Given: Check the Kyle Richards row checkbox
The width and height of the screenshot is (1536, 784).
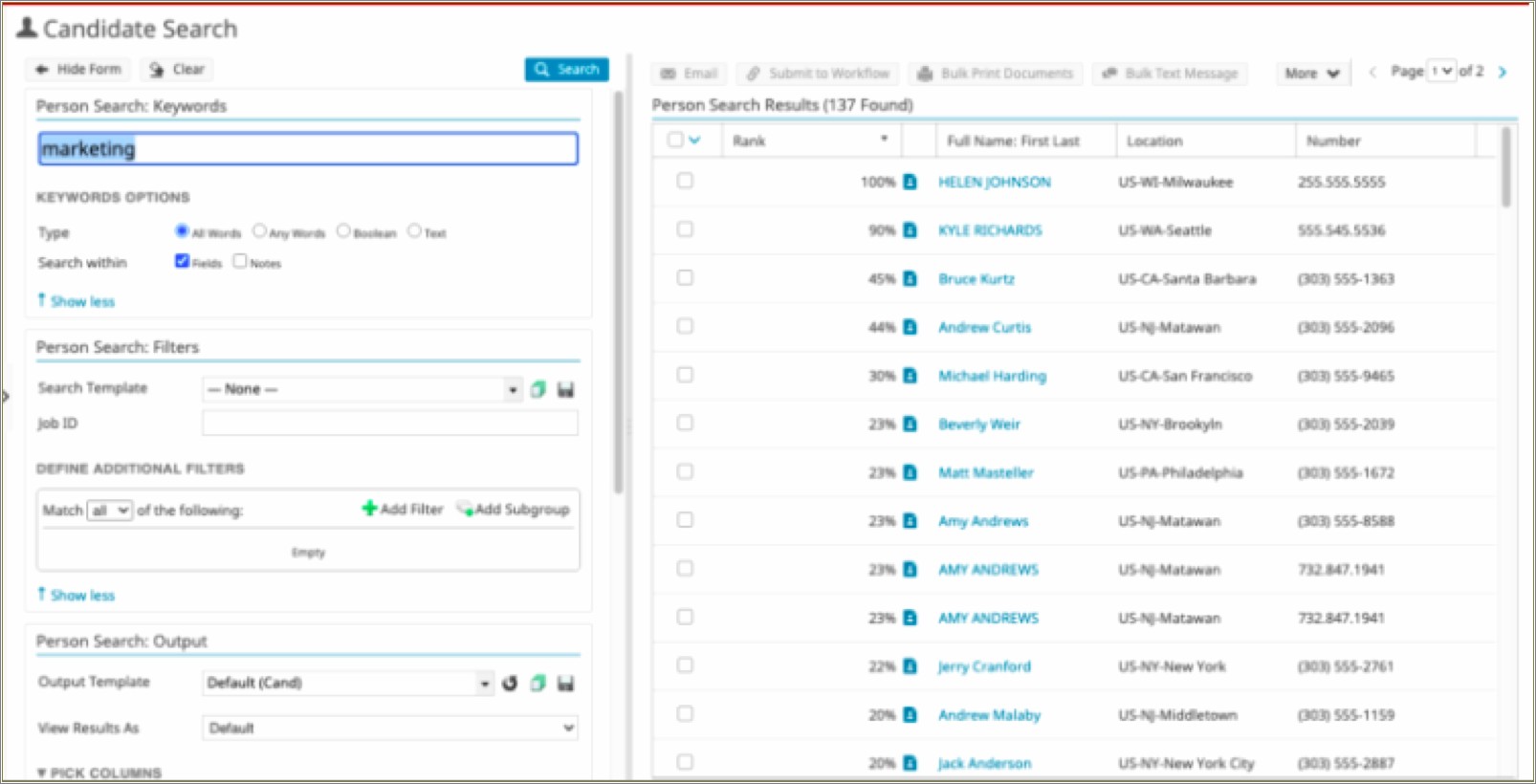Looking at the screenshot, I should 685,229.
